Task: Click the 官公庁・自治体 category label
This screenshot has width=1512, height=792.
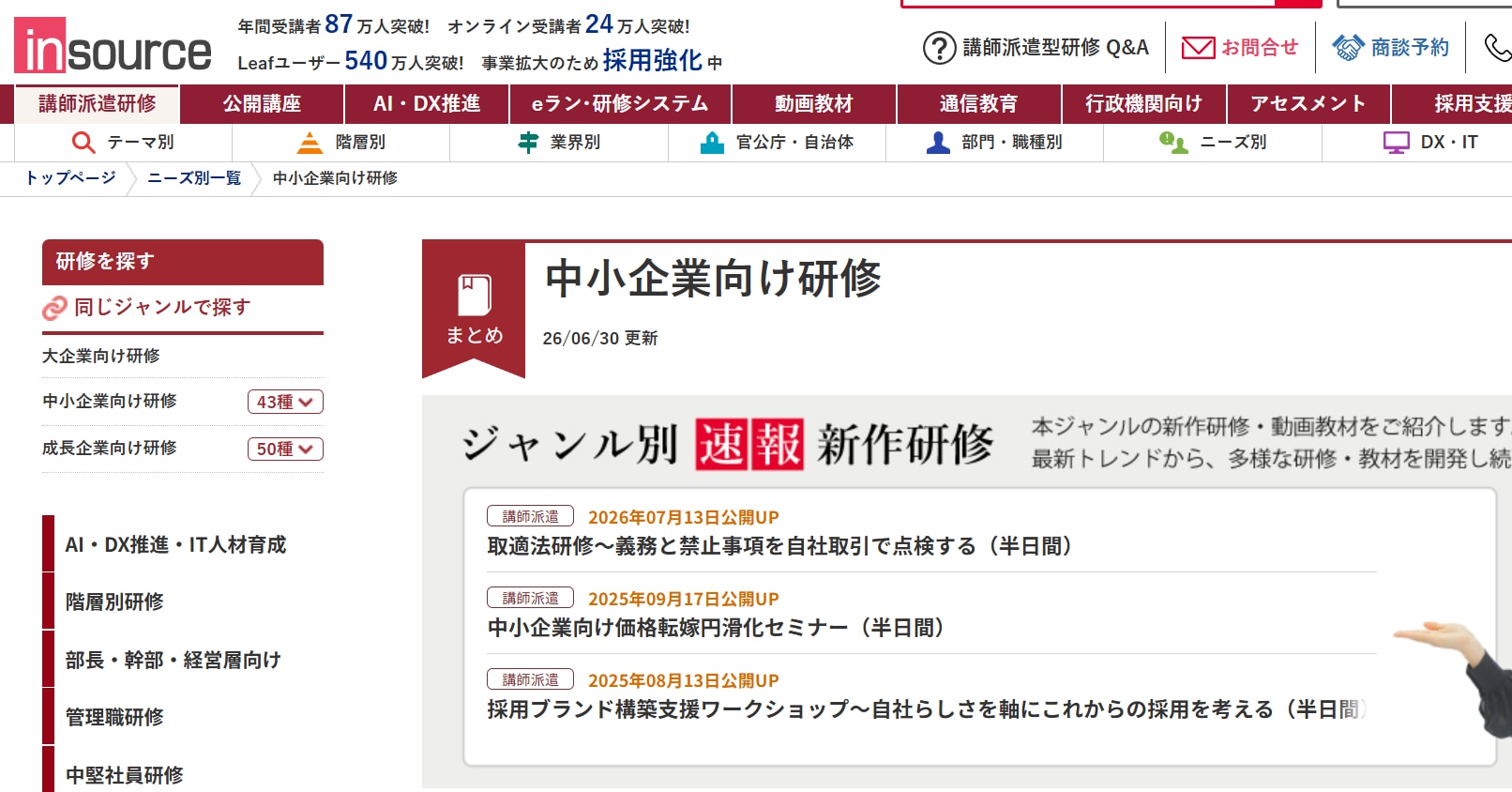Action: pyautogui.click(x=794, y=143)
